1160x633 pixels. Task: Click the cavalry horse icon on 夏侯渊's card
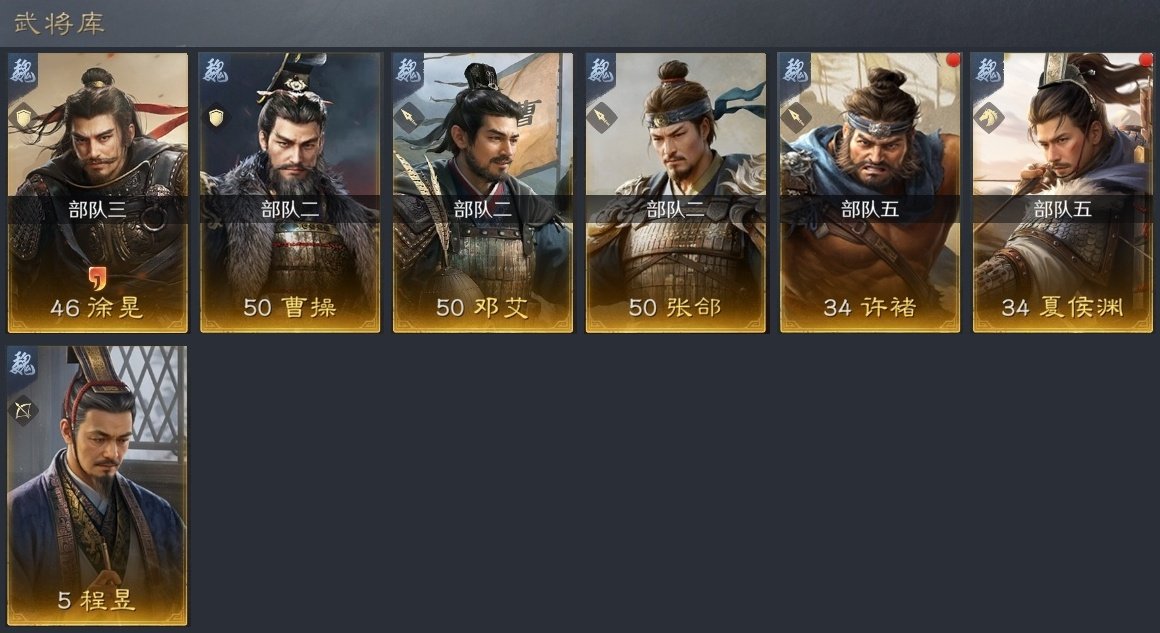(988, 118)
